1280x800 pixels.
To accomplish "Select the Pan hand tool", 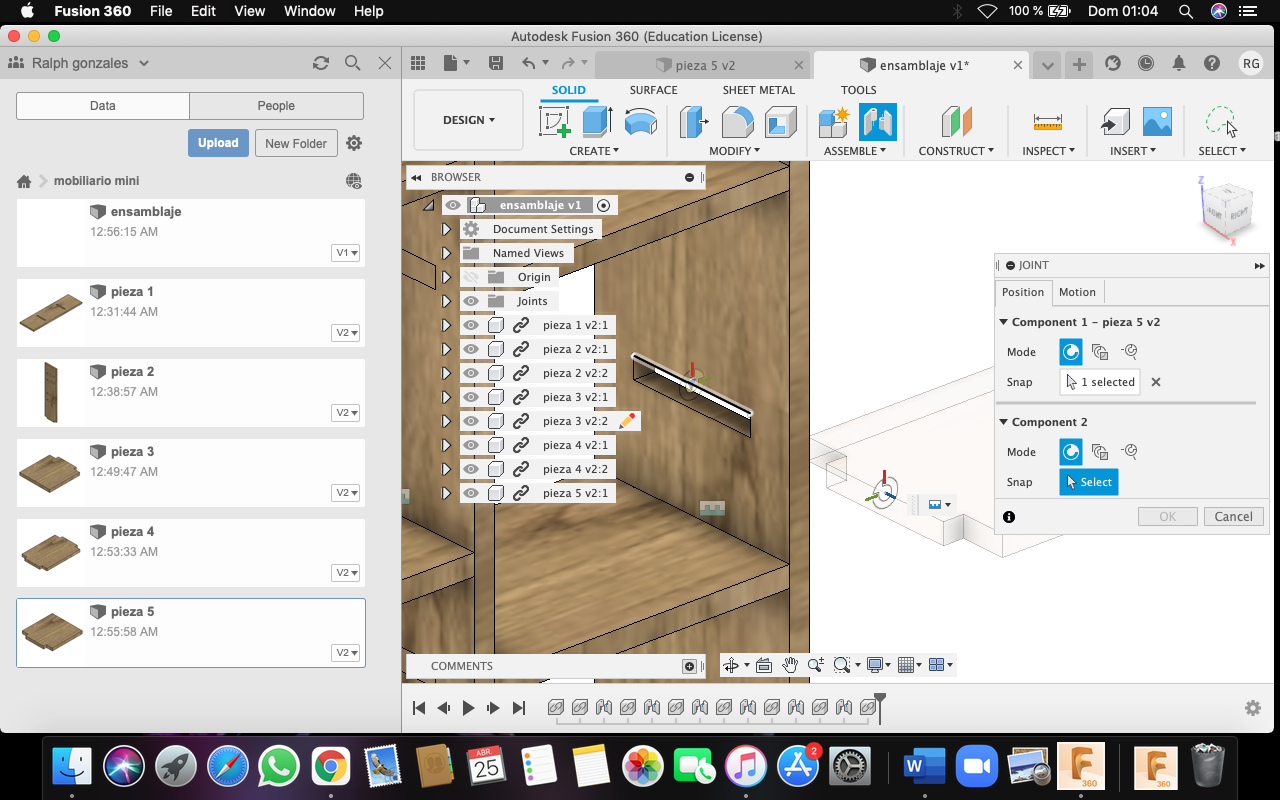I will point(790,665).
